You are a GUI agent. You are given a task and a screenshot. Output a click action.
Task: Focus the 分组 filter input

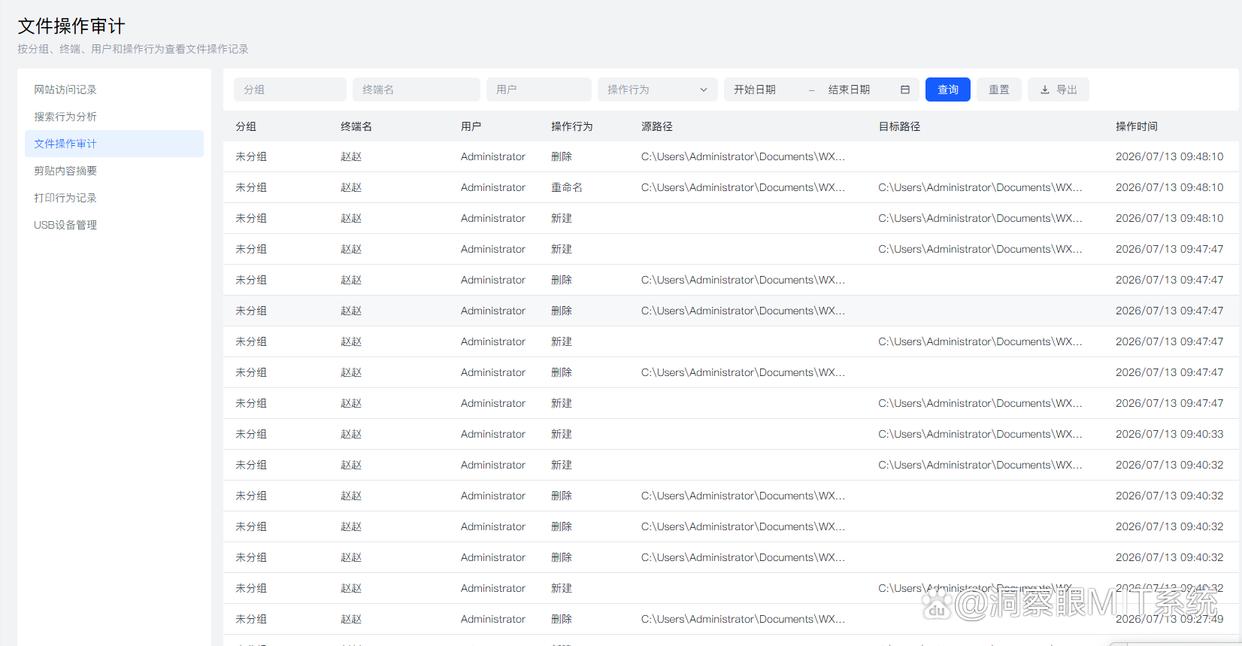290,90
